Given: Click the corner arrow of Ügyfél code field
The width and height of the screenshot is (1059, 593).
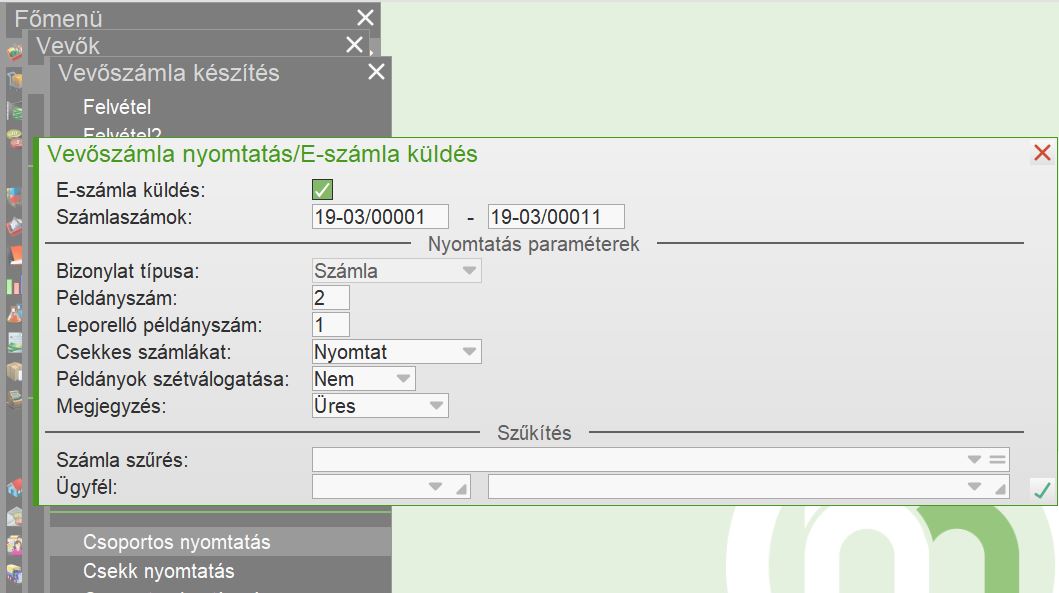Looking at the screenshot, I should pos(461,488).
